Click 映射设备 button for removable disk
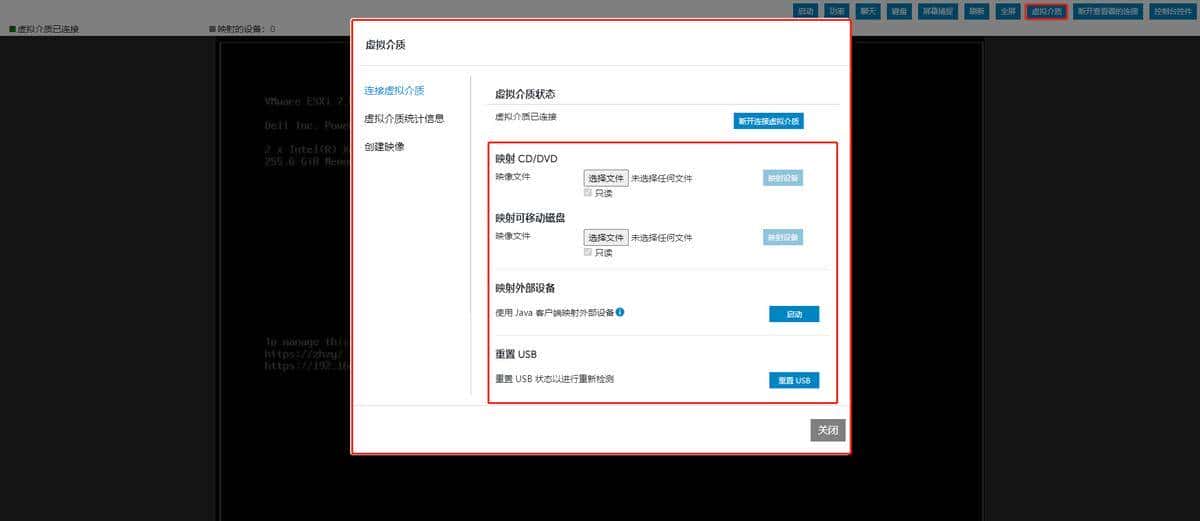The height and width of the screenshot is (521, 1200). pos(783,237)
